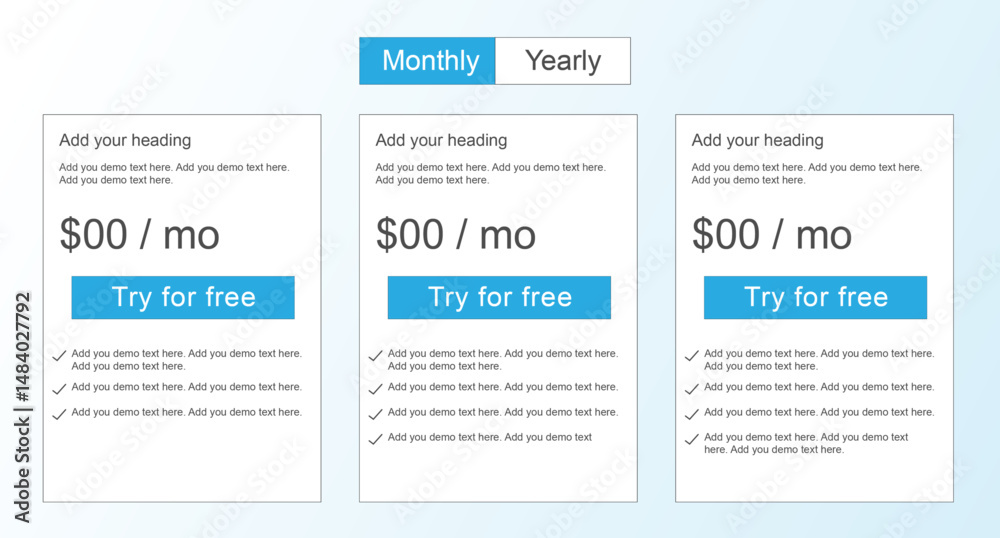Click second checkmark icon in left card
Viewport: 1000px width, 538px height.
point(59,389)
